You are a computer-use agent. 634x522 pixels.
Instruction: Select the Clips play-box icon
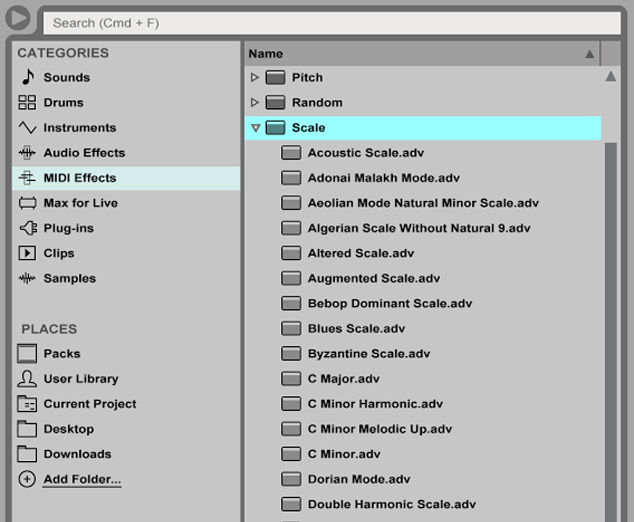27,253
